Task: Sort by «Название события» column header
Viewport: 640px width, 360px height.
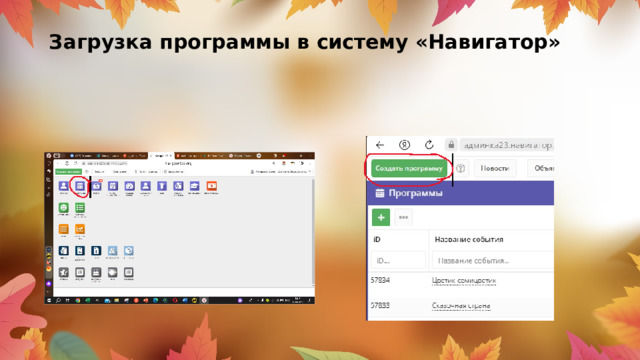Action: coord(469,240)
